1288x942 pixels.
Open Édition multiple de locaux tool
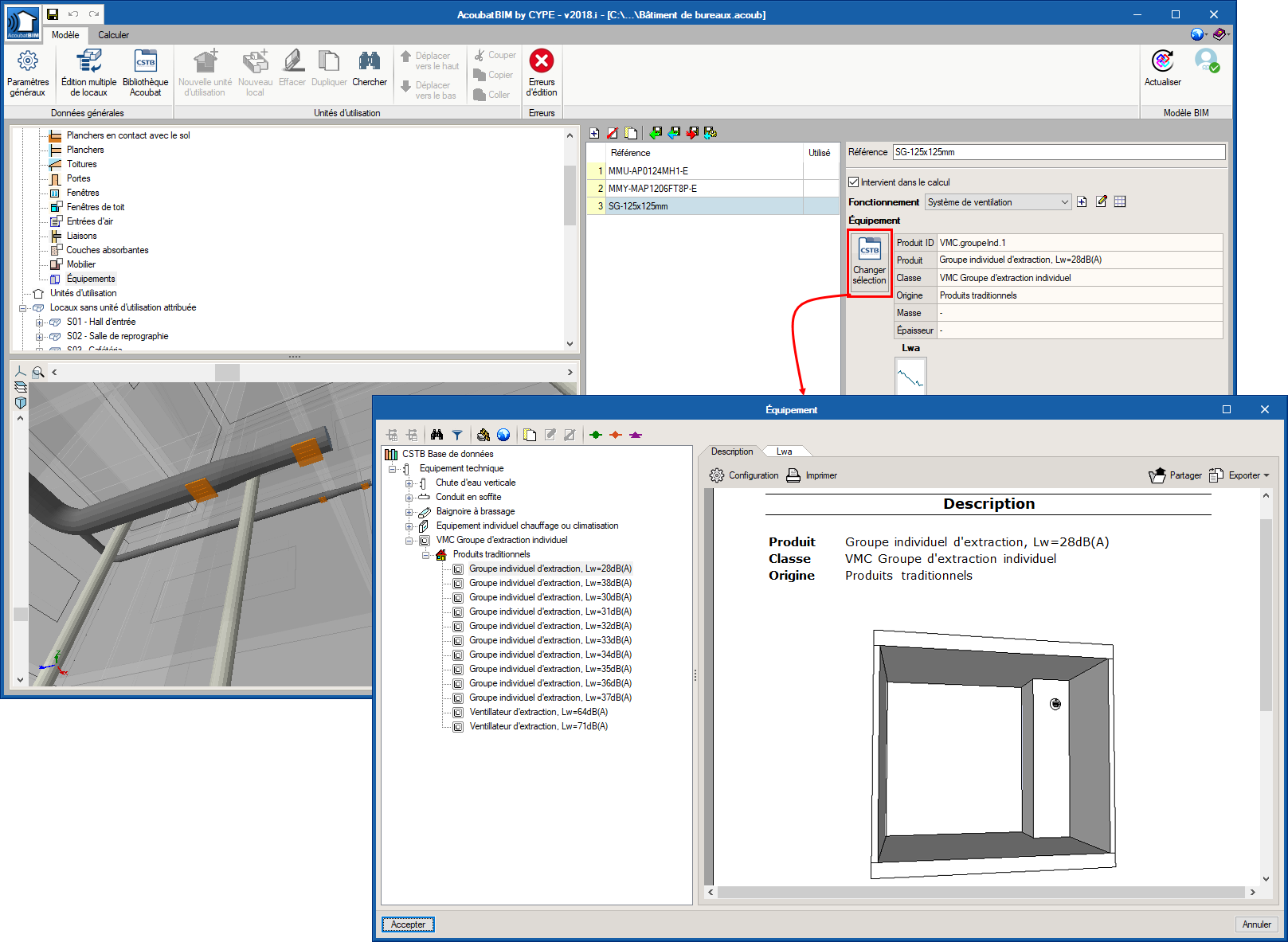pyautogui.click(x=88, y=73)
